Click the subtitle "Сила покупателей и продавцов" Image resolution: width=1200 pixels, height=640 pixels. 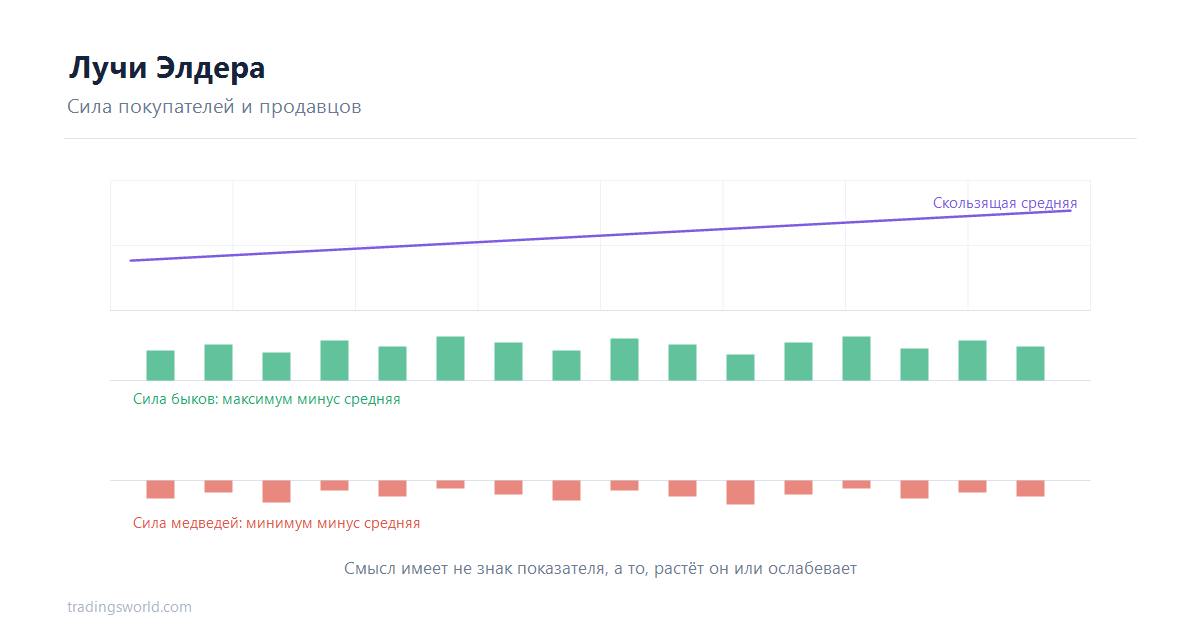[214, 107]
